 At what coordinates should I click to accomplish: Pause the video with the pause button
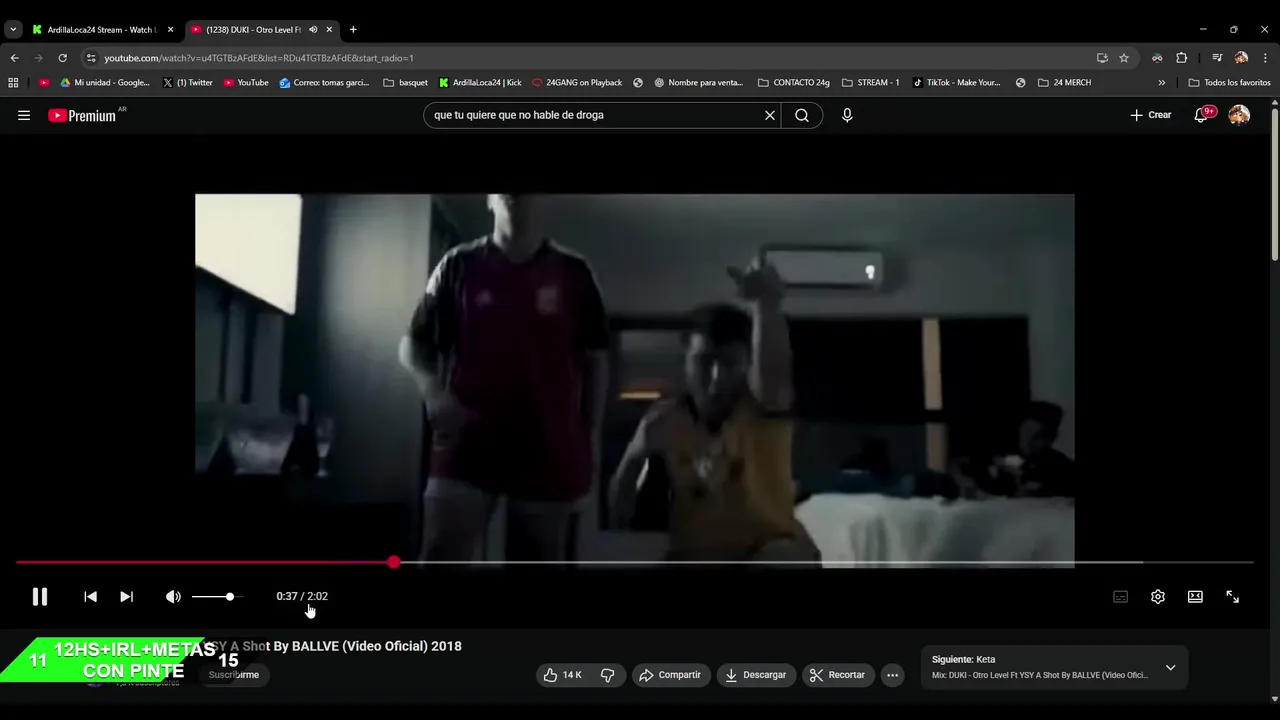click(x=40, y=597)
